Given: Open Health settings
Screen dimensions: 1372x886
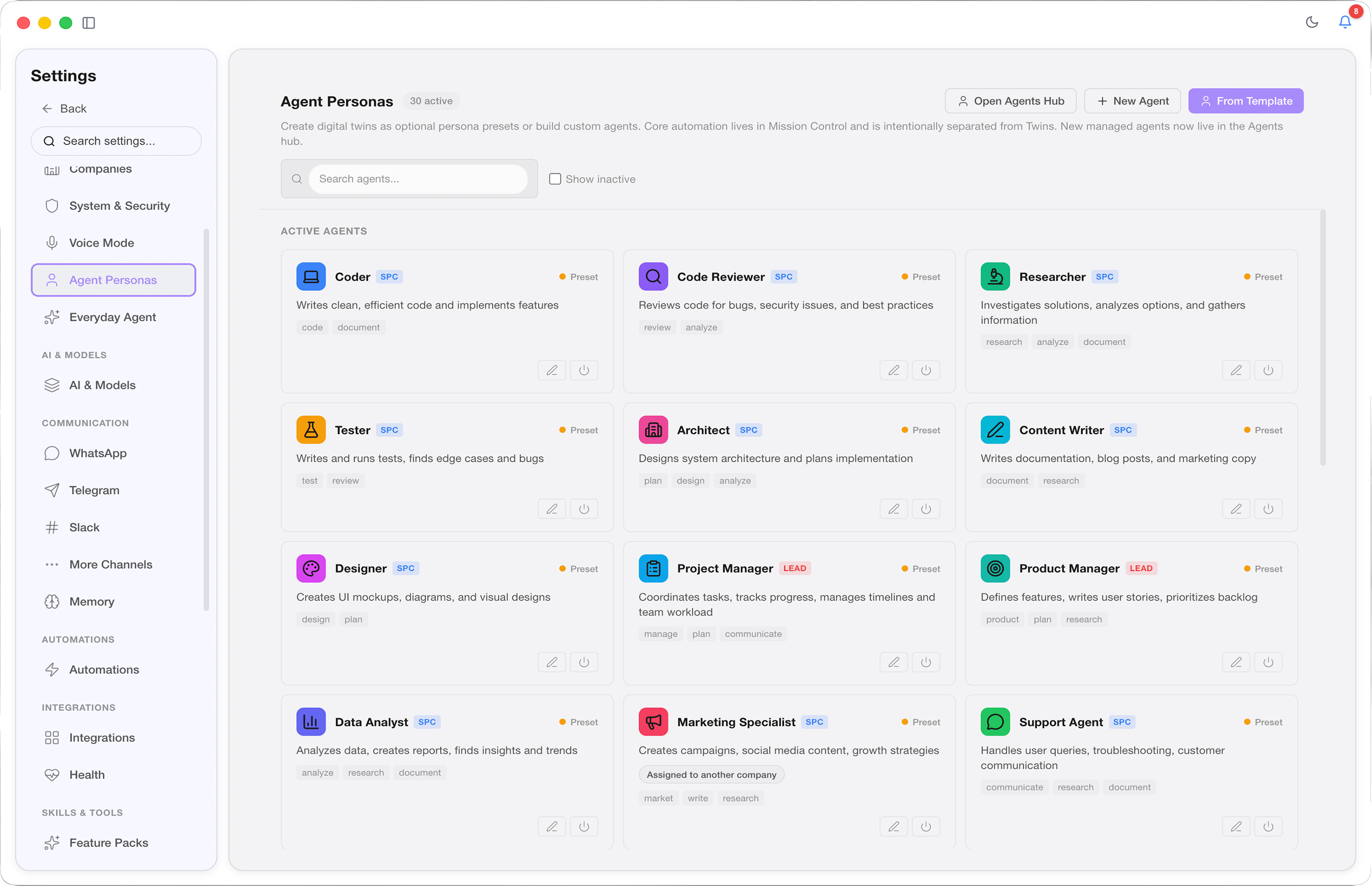Looking at the screenshot, I should click(x=113, y=775).
